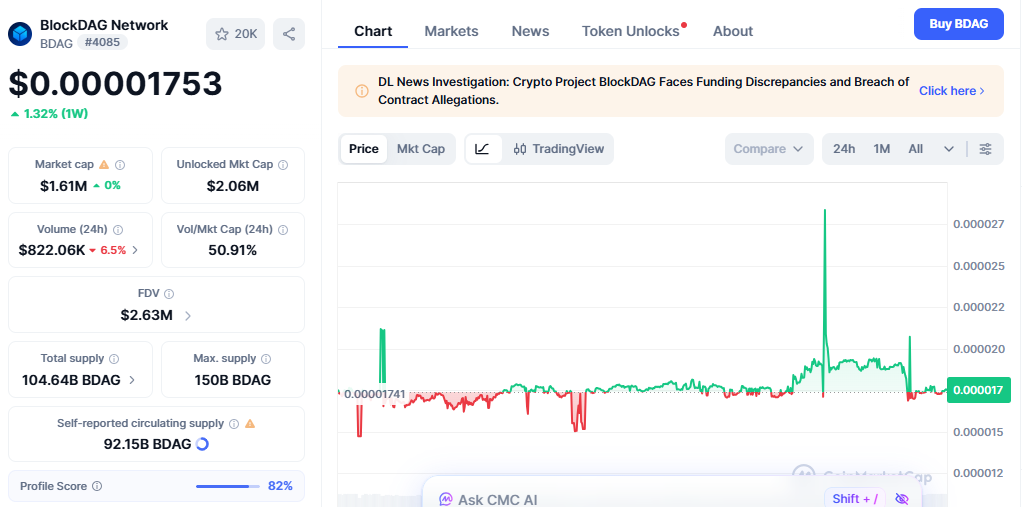
Task: Click the $2.06M unlocked market cap value
Action: [x=233, y=186]
